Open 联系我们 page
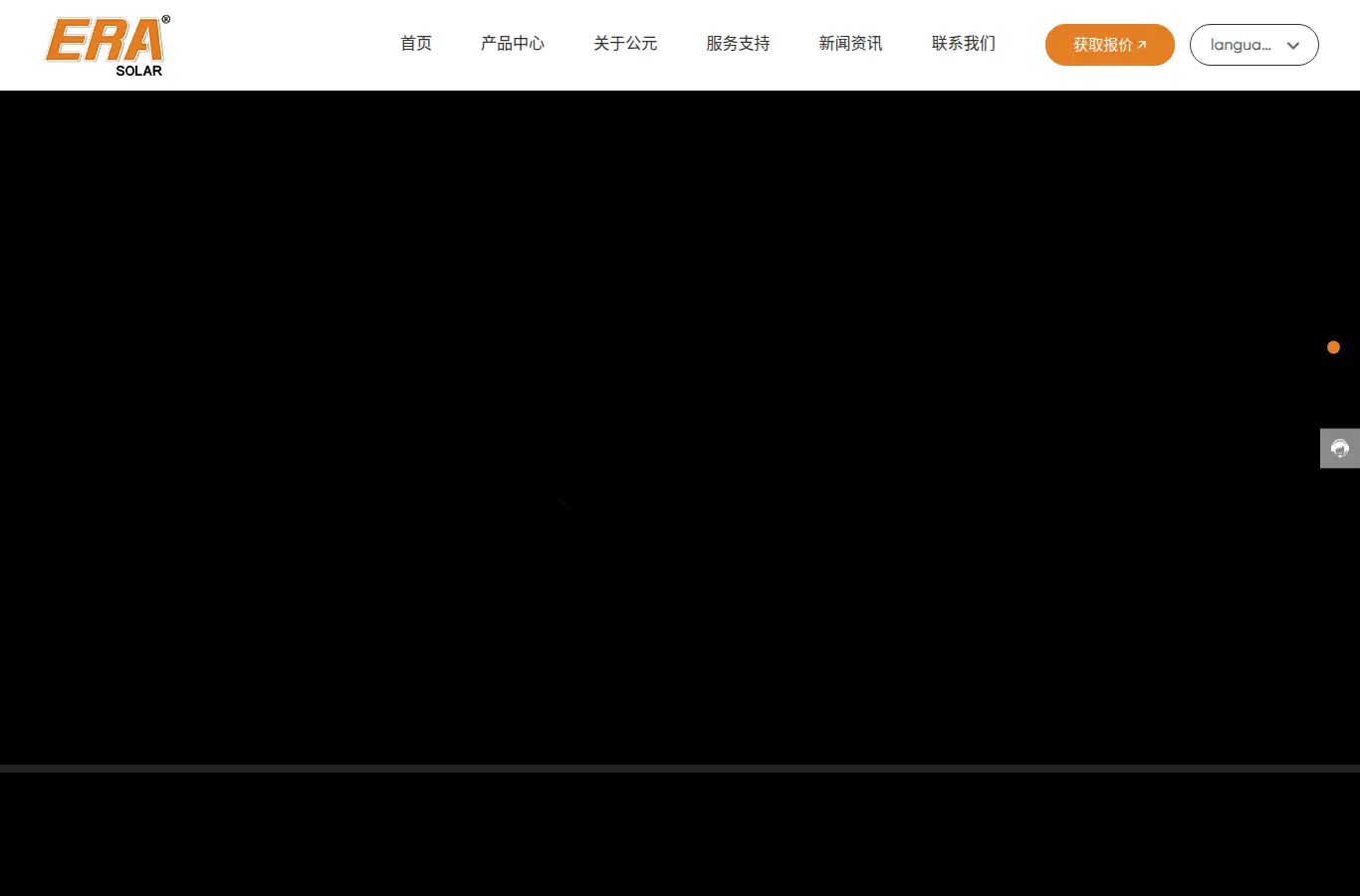This screenshot has width=1360, height=896. (964, 44)
